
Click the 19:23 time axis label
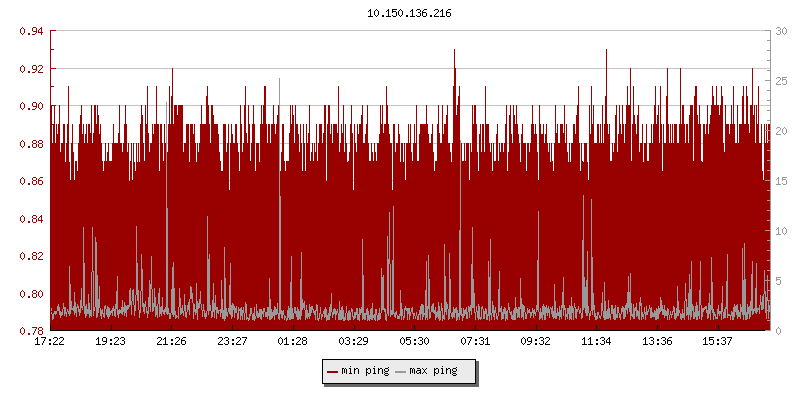(x=110, y=341)
